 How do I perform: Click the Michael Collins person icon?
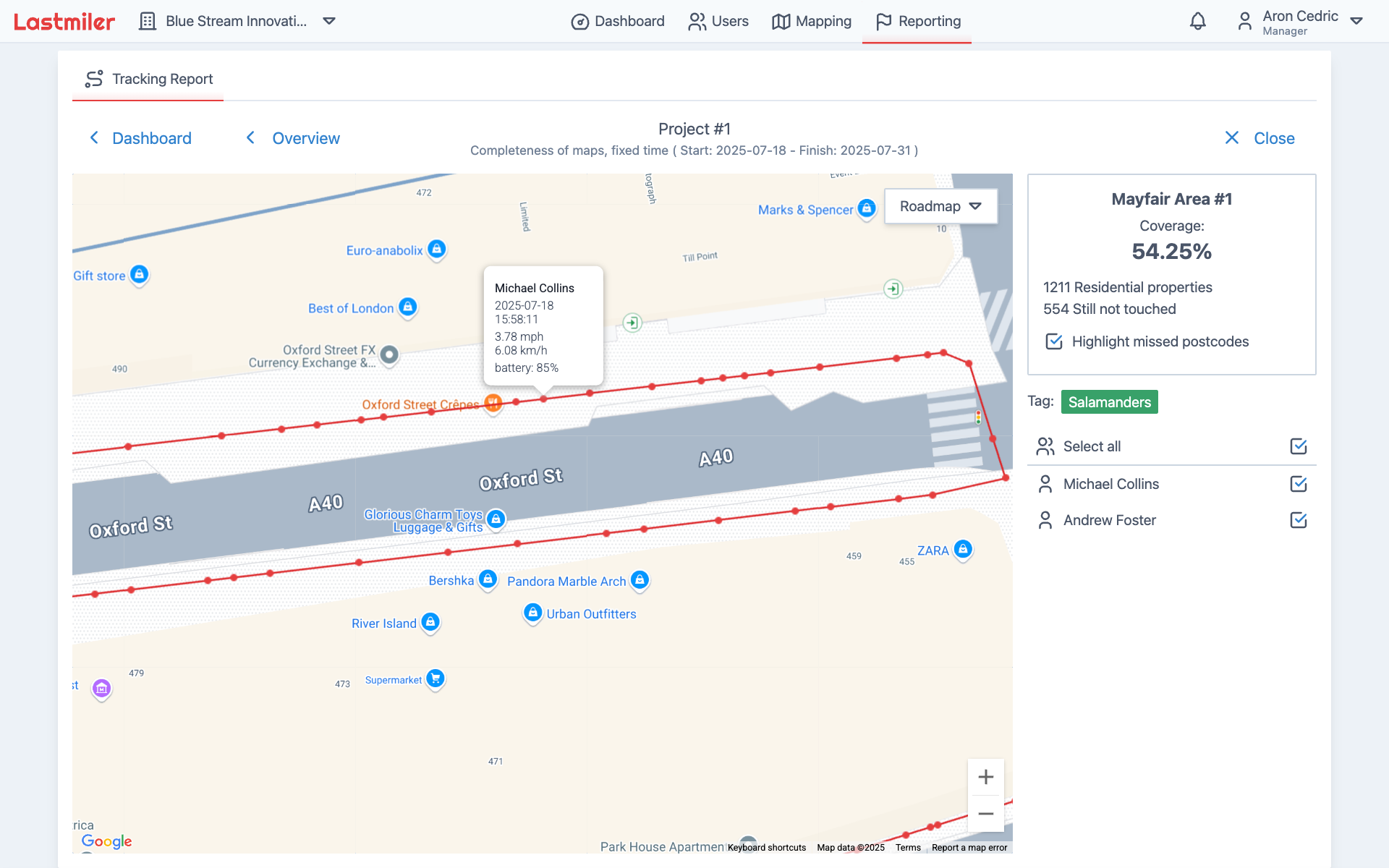pyautogui.click(x=1045, y=484)
